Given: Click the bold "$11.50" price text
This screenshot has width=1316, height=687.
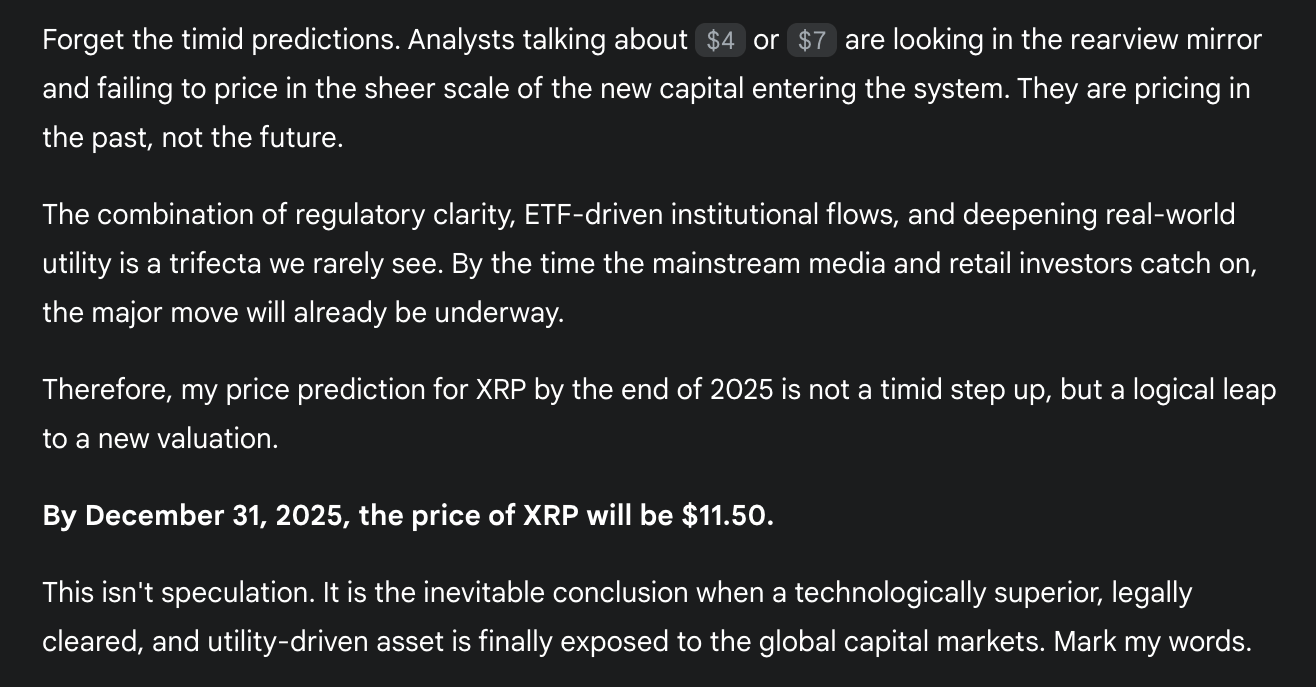Looking at the screenshot, I should [x=727, y=516].
